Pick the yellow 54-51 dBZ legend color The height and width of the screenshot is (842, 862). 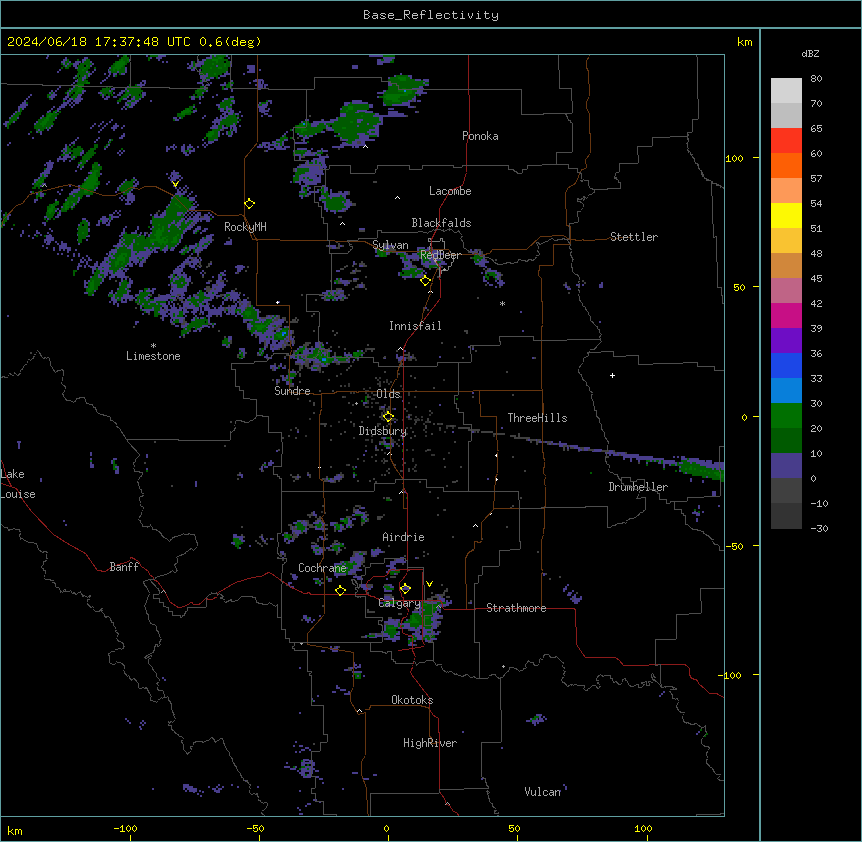tap(786, 215)
